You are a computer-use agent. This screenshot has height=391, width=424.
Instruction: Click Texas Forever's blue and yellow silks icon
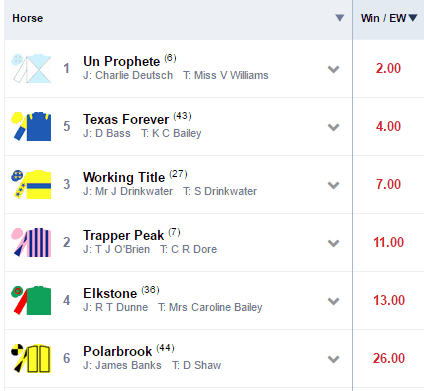click(31, 126)
